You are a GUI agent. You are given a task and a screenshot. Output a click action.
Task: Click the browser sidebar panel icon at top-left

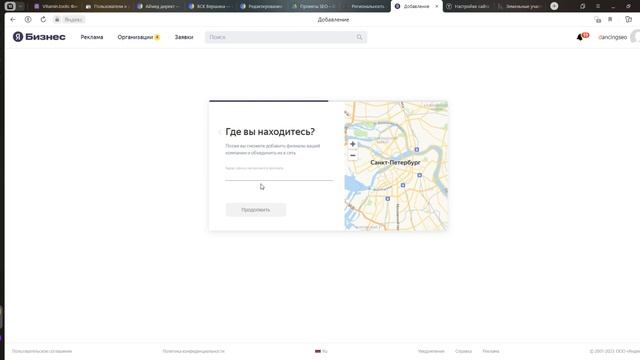(x=10, y=6)
